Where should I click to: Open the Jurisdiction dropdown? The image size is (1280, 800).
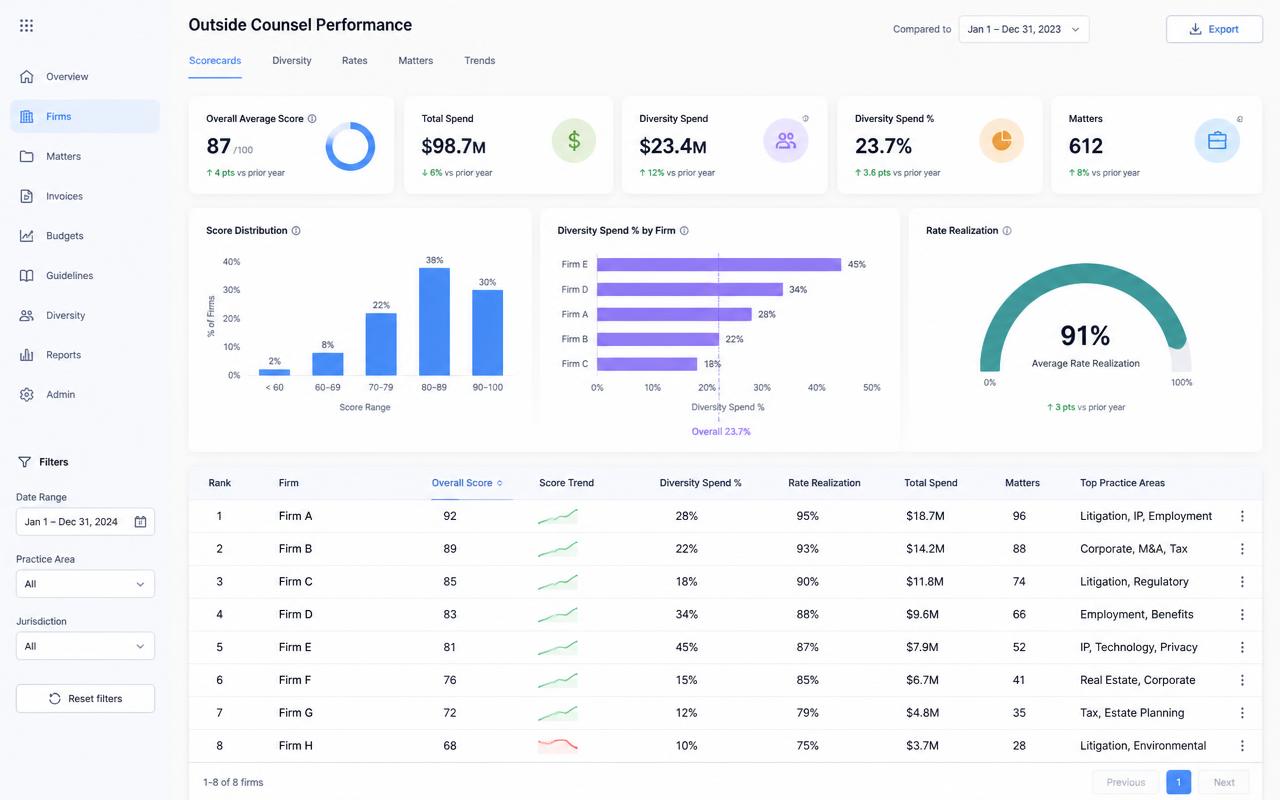point(85,646)
